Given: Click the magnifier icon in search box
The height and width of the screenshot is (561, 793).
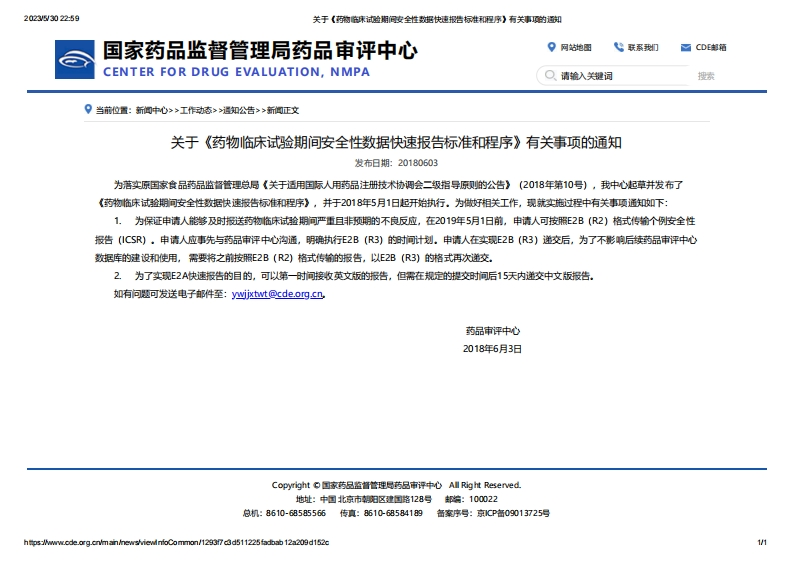Looking at the screenshot, I should (x=550, y=76).
